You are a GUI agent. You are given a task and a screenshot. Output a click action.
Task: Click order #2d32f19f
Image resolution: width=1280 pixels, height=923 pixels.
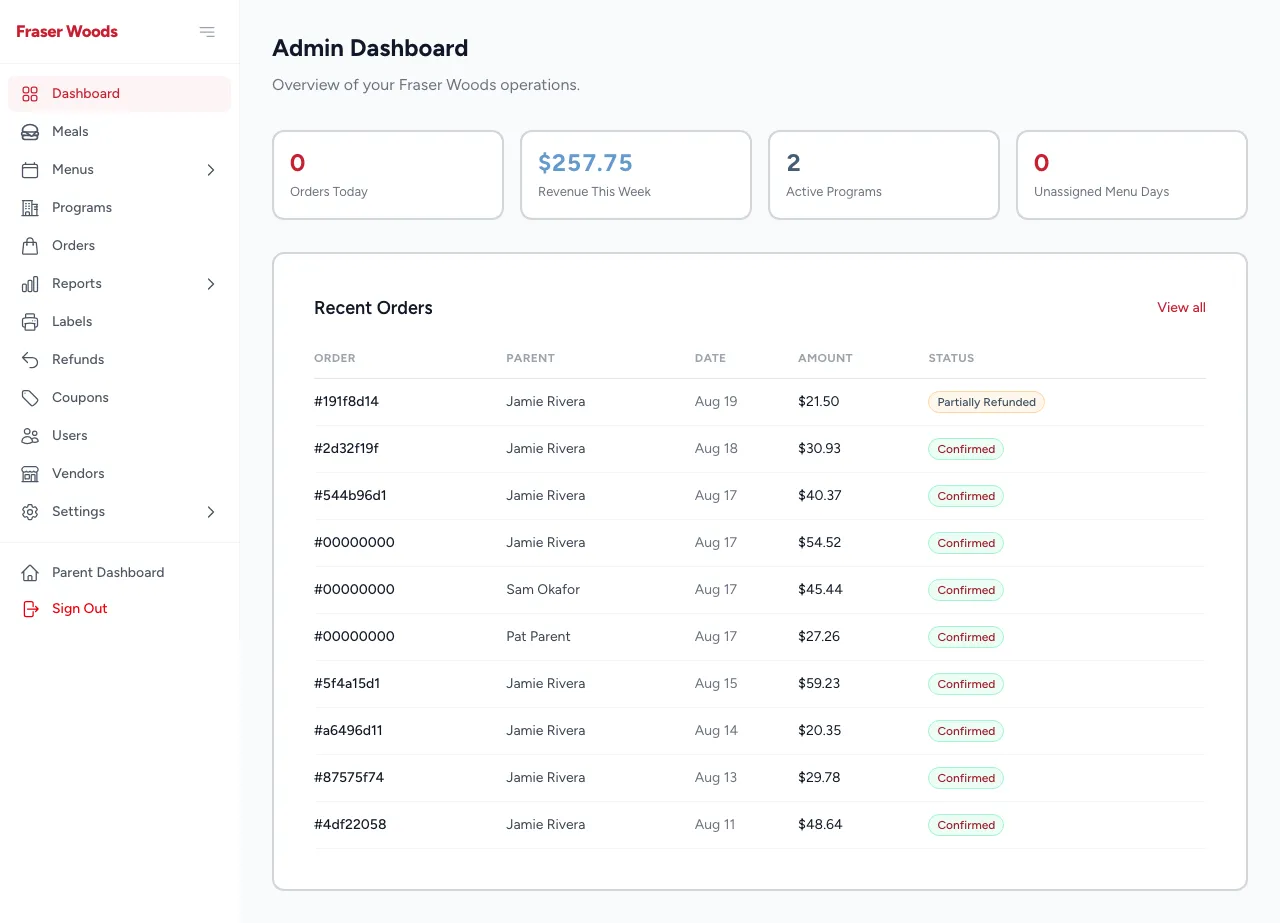tap(346, 449)
